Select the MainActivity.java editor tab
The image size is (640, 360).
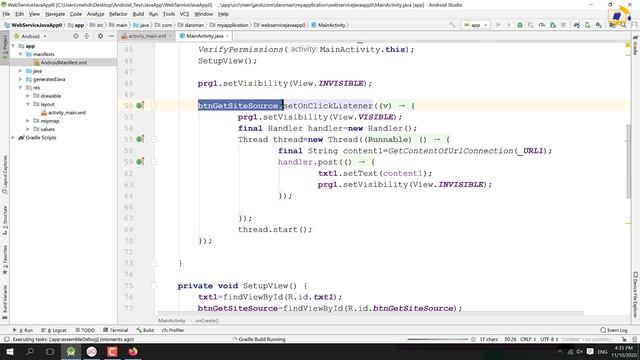tap(204, 36)
